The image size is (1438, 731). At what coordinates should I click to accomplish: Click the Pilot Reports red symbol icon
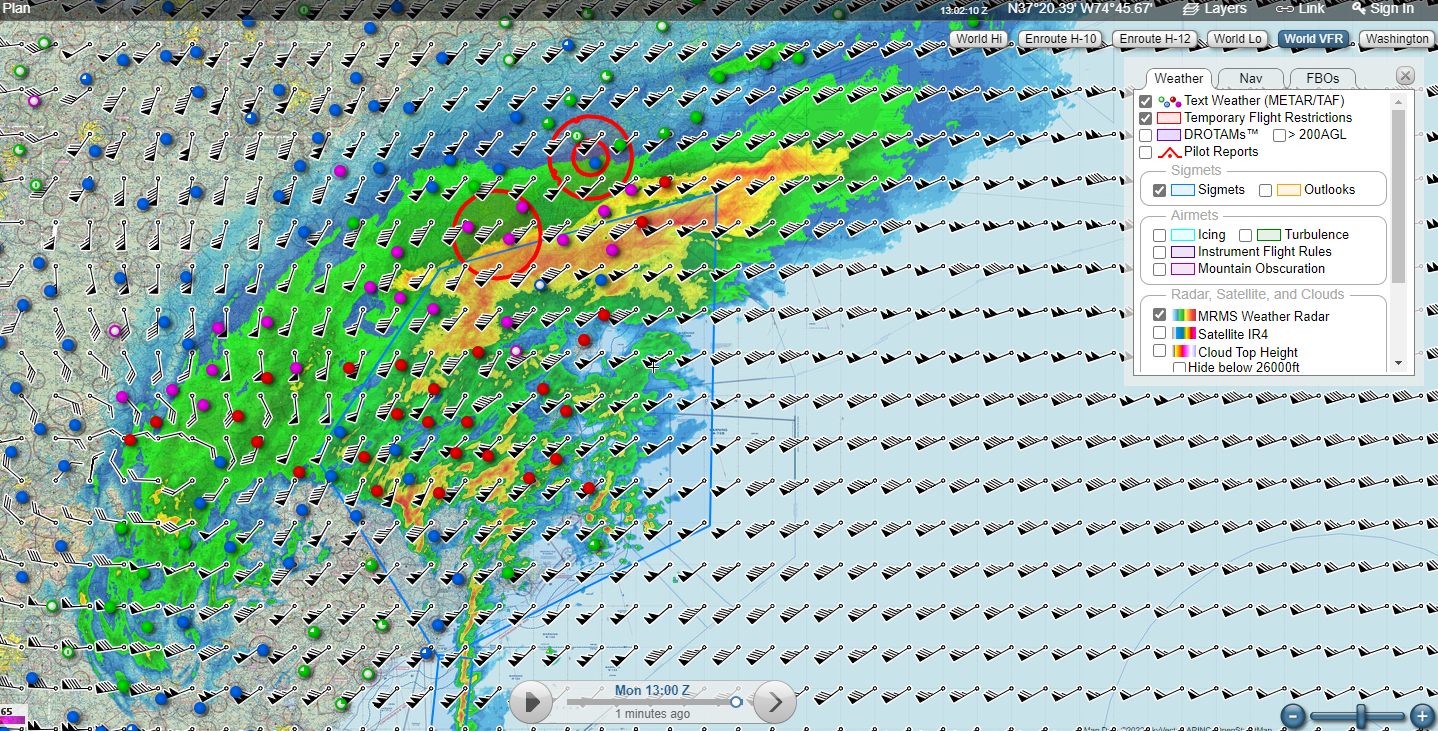[1170, 152]
